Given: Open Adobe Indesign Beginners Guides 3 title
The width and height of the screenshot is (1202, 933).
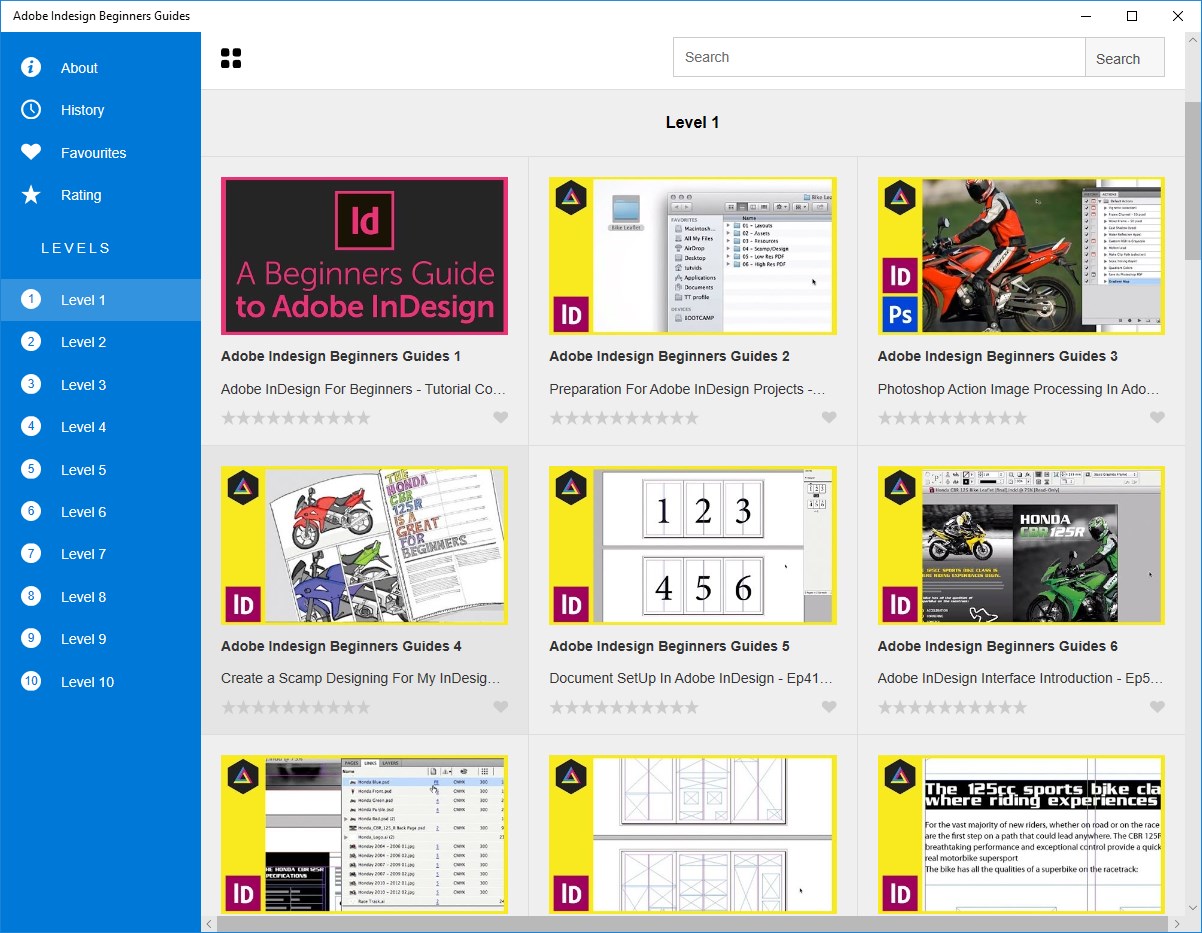Looking at the screenshot, I should [x=997, y=356].
